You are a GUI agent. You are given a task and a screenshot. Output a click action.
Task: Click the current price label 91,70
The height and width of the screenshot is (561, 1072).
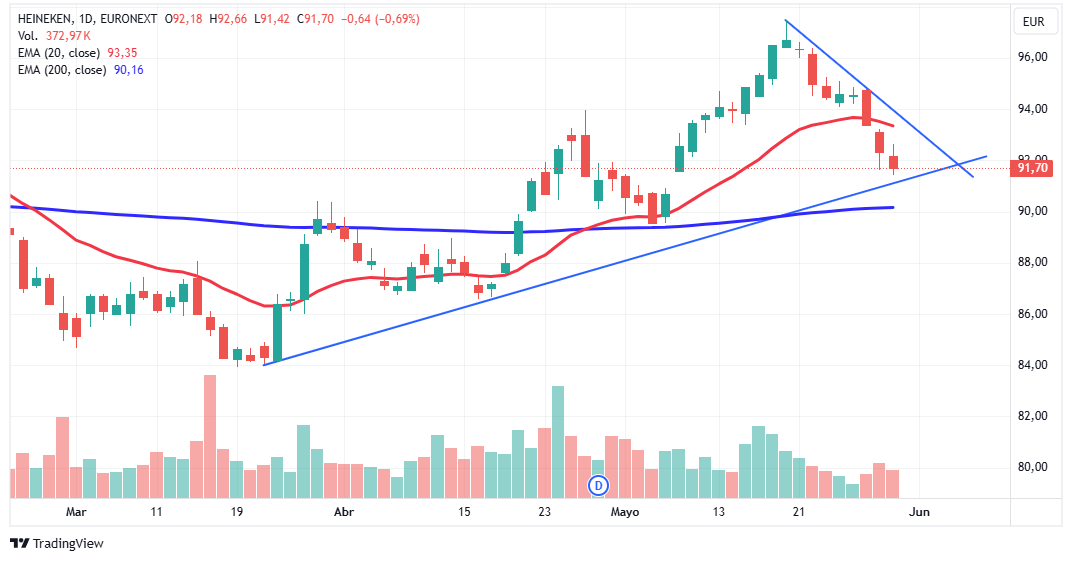pyautogui.click(x=1032, y=168)
